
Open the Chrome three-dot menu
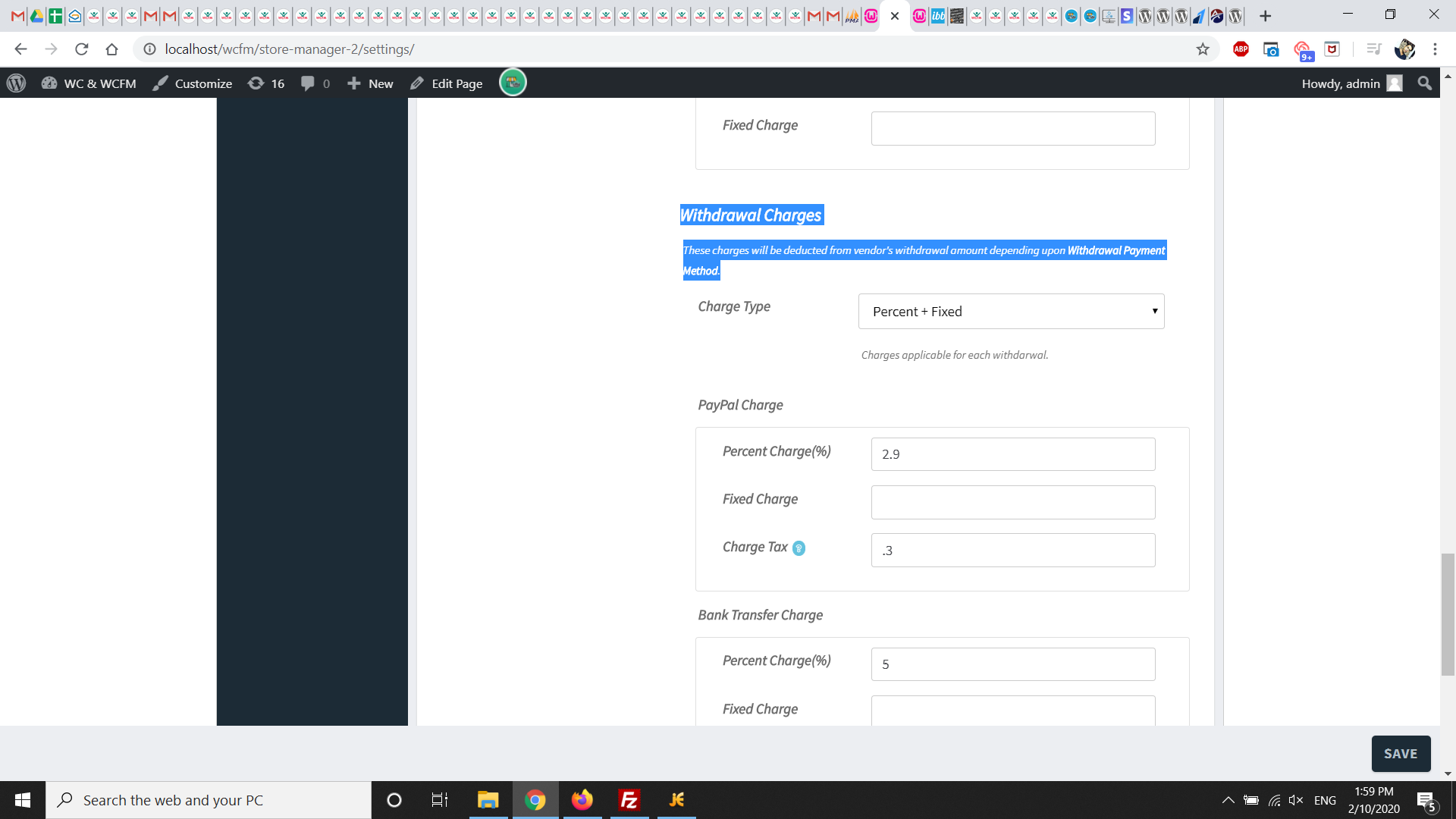pos(1435,49)
